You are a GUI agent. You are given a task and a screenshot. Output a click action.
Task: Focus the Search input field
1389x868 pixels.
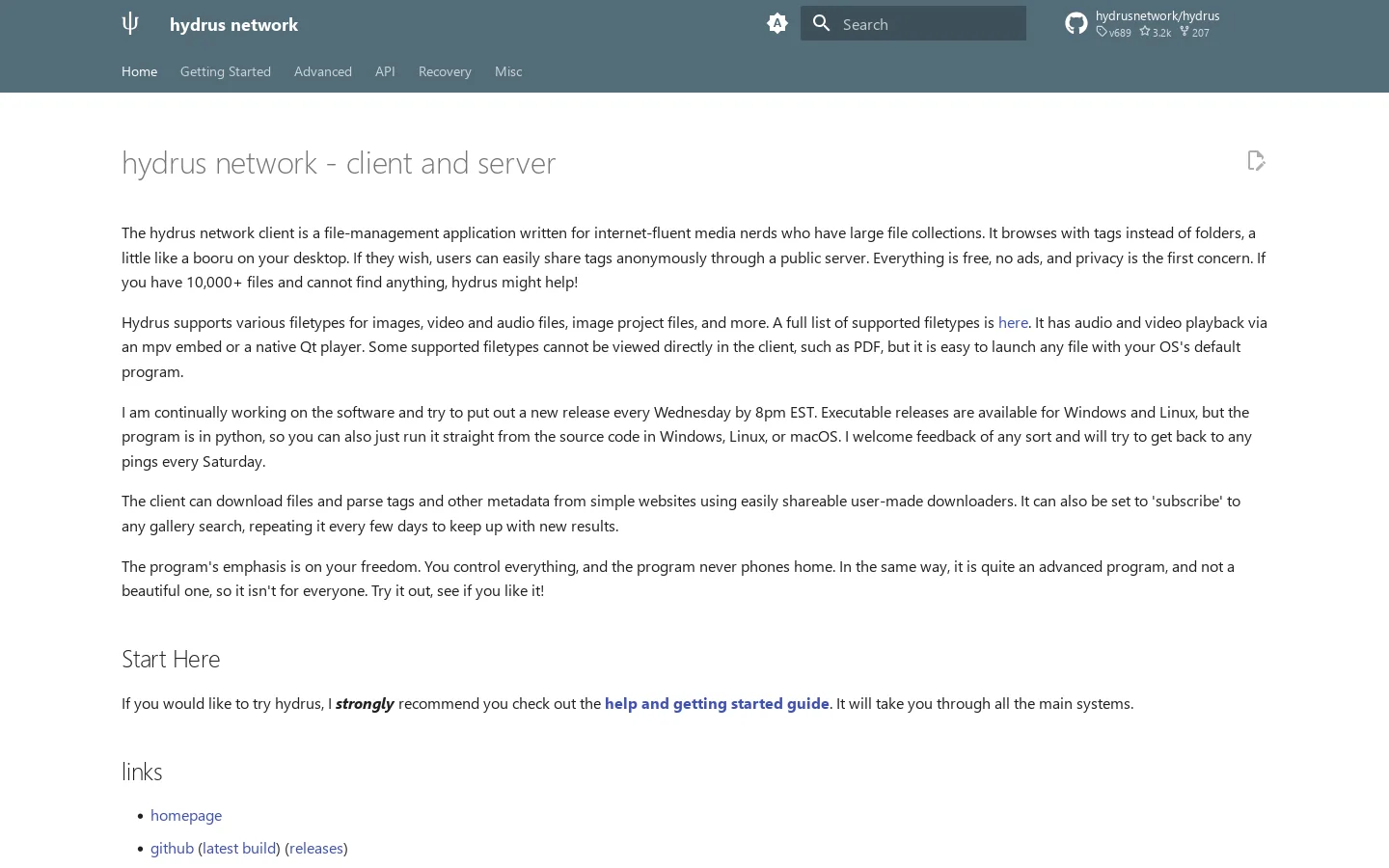pyautogui.click(x=913, y=24)
